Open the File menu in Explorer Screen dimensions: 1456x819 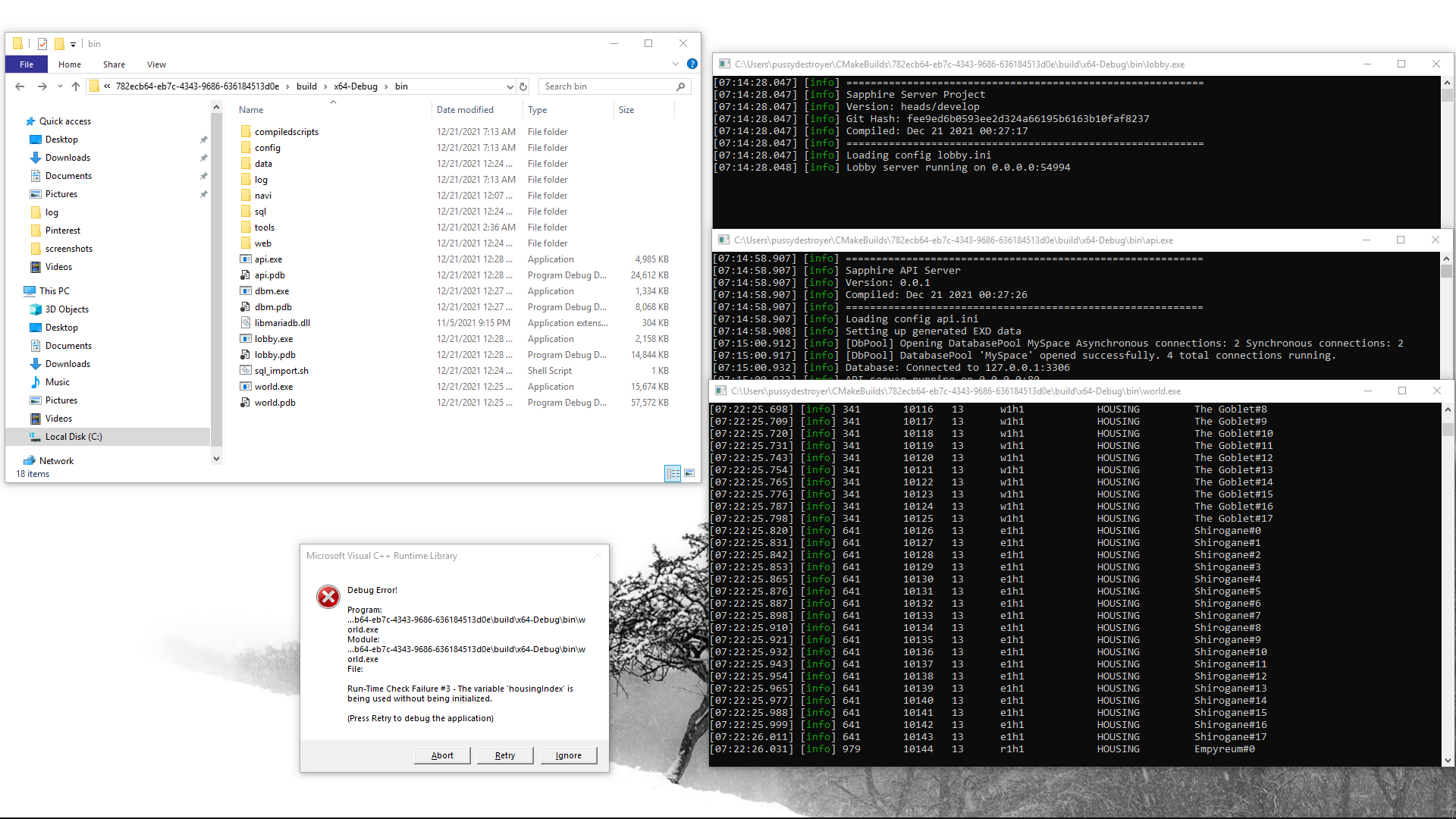26,64
